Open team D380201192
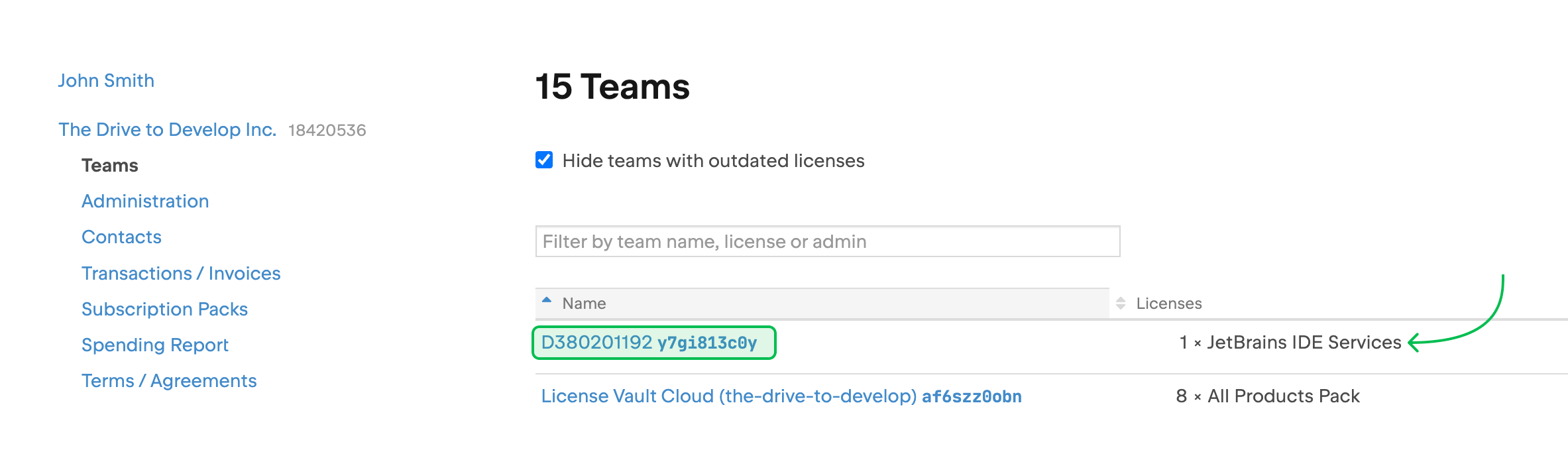The width and height of the screenshot is (1568, 454). point(596,343)
